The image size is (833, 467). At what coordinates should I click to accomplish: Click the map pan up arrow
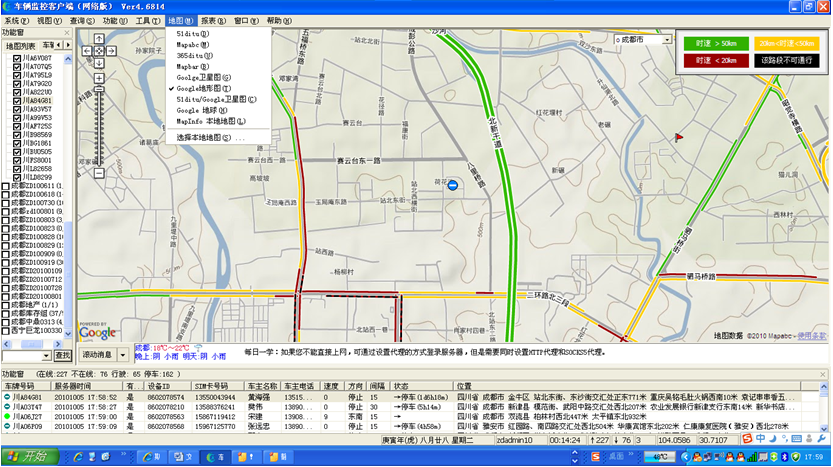[99, 39]
